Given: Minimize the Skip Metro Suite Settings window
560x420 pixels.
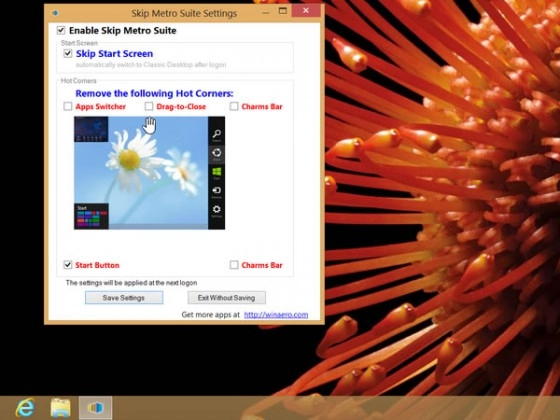Looking at the screenshot, I should pyautogui.click(x=265, y=12).
